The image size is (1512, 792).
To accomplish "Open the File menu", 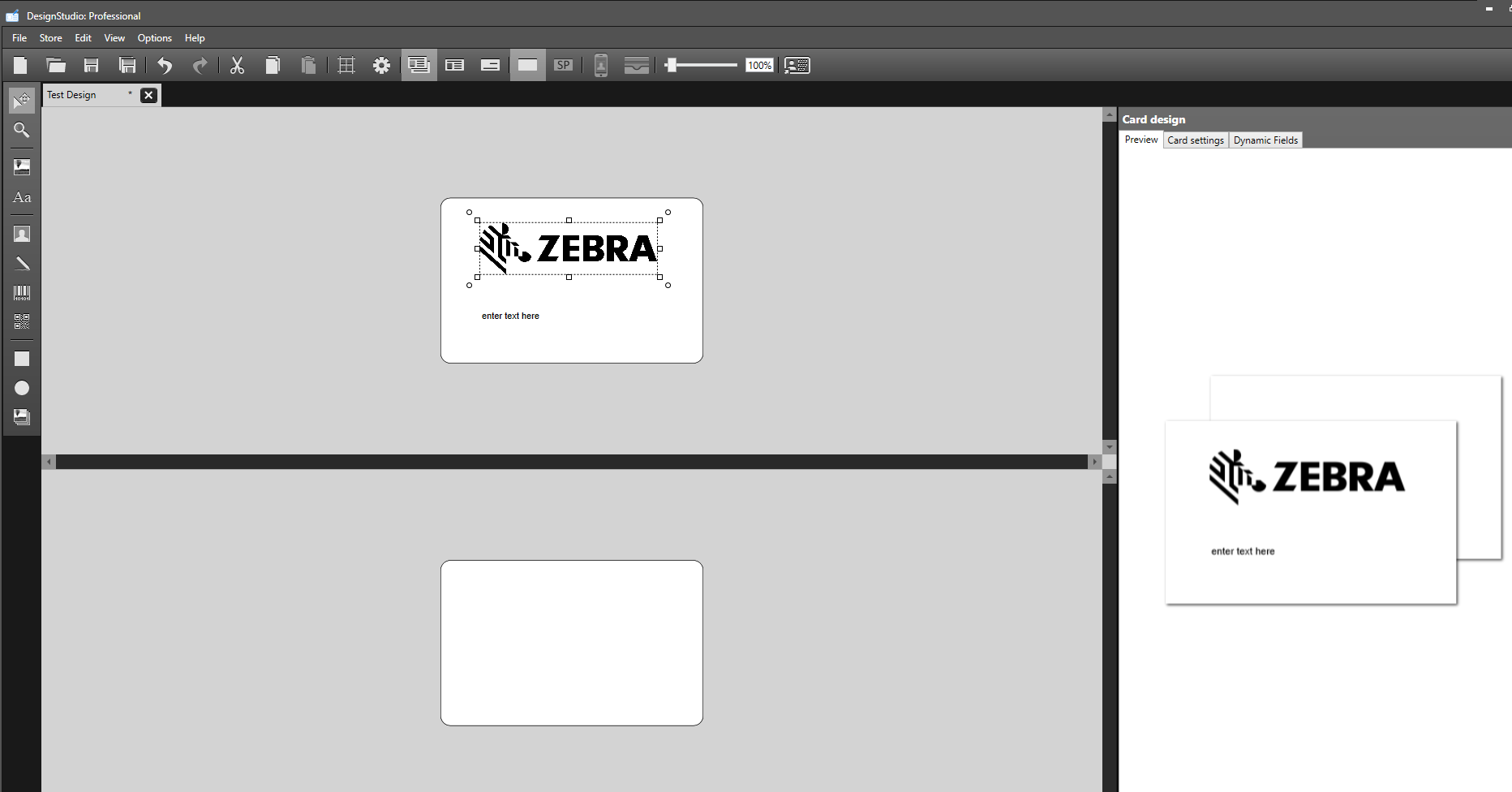I will coord(19,38).
